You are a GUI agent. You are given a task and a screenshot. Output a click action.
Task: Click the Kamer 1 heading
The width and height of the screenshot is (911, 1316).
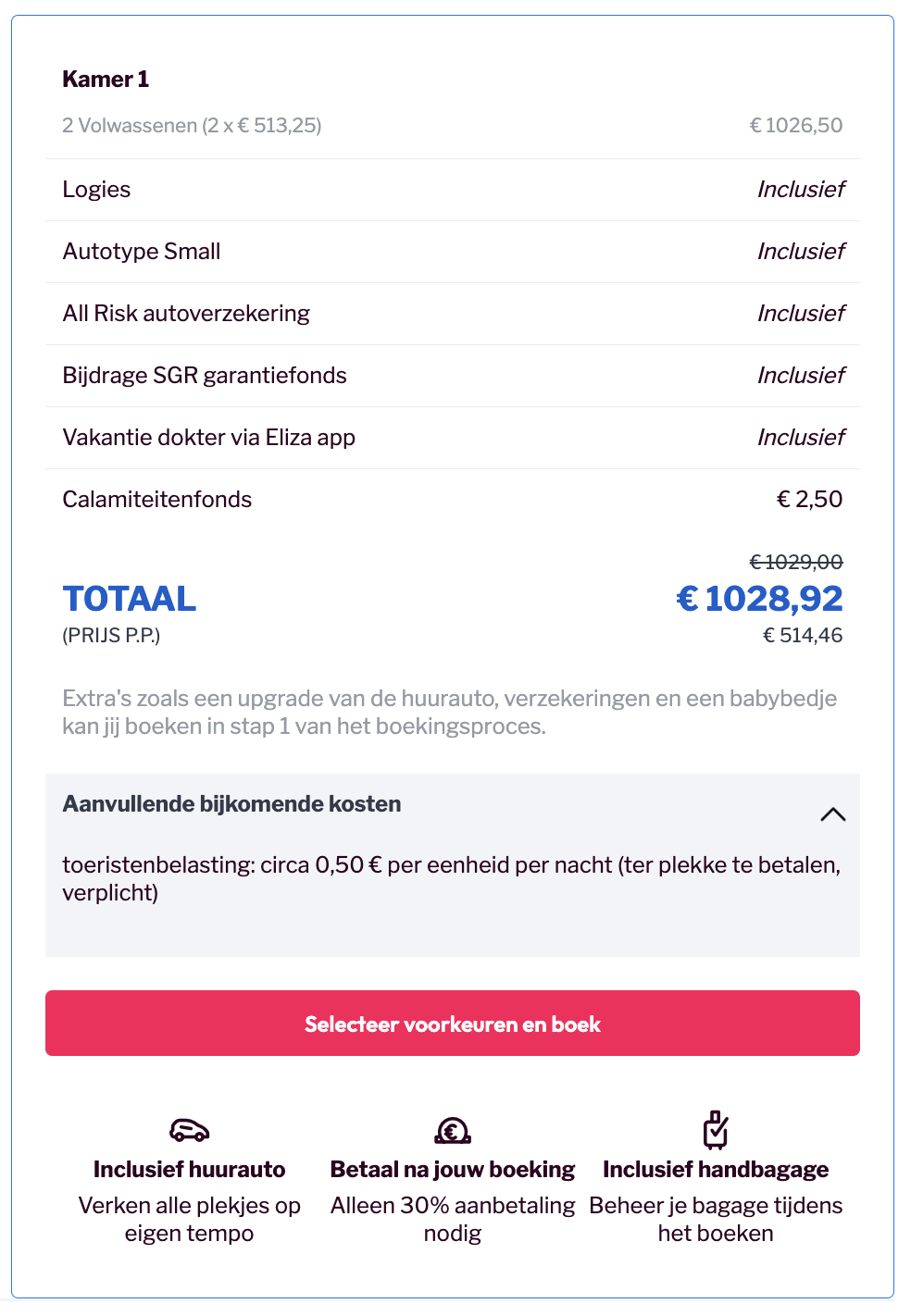pos(106,80)
